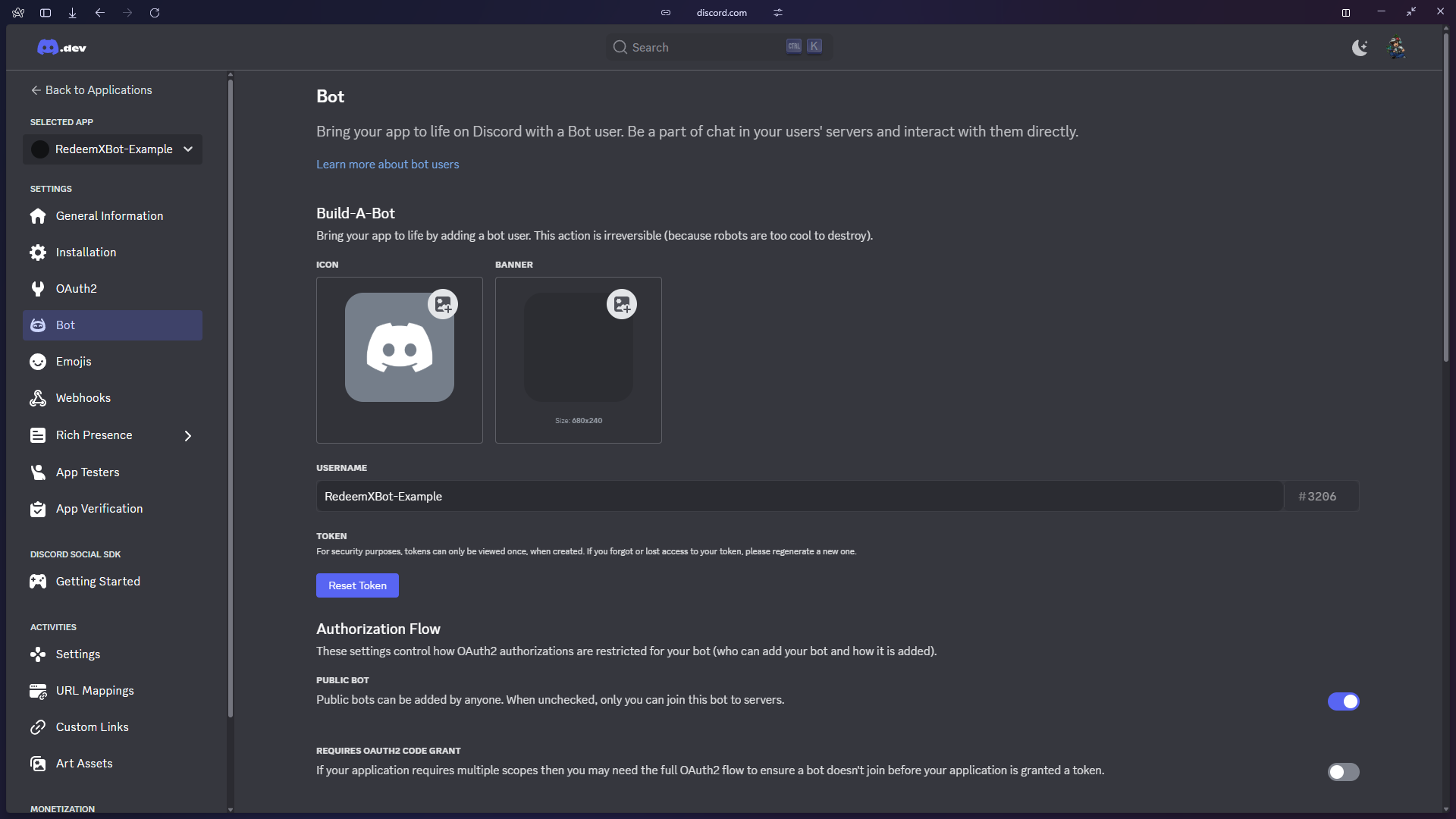The height and width of the screenshot is (819, 1456).
Task: Open the OAuth2 section
Action: pyautogui.click(x=112, y=289)
